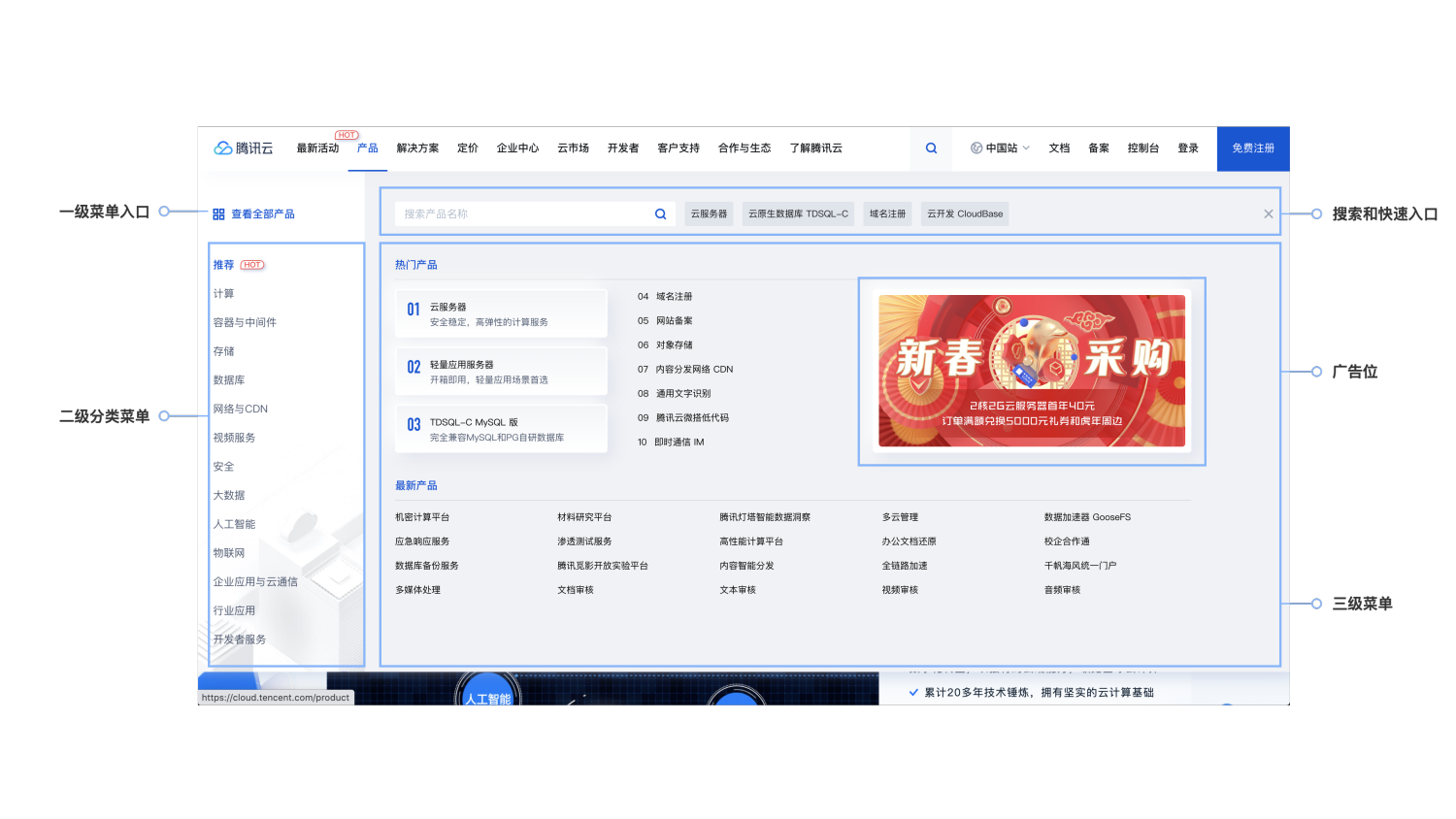Screen dimensions: 1456x819
Task: Click the header search magnifier icon
Action: (931, 148)
